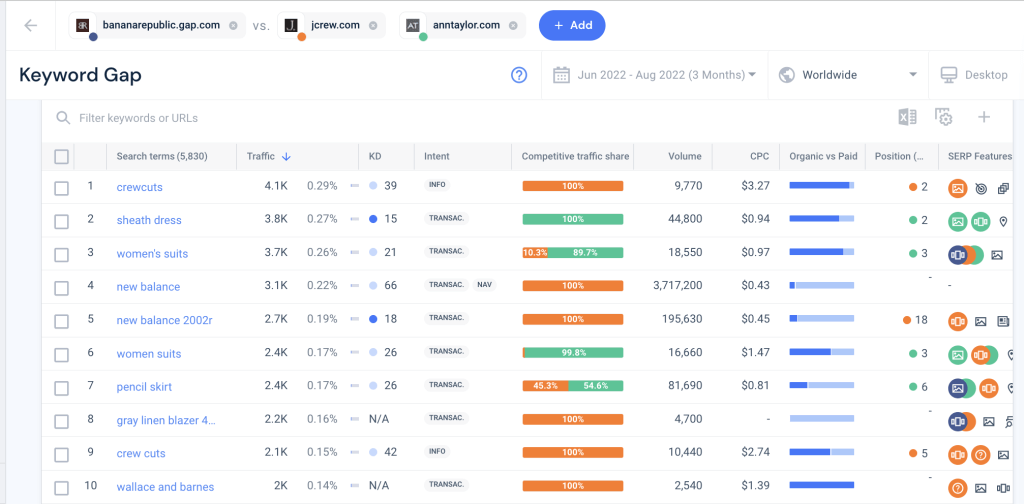Click target-shaped SERP icon in crewcuts row
The image size is (1024, 504).
click(x=980, y=189)
